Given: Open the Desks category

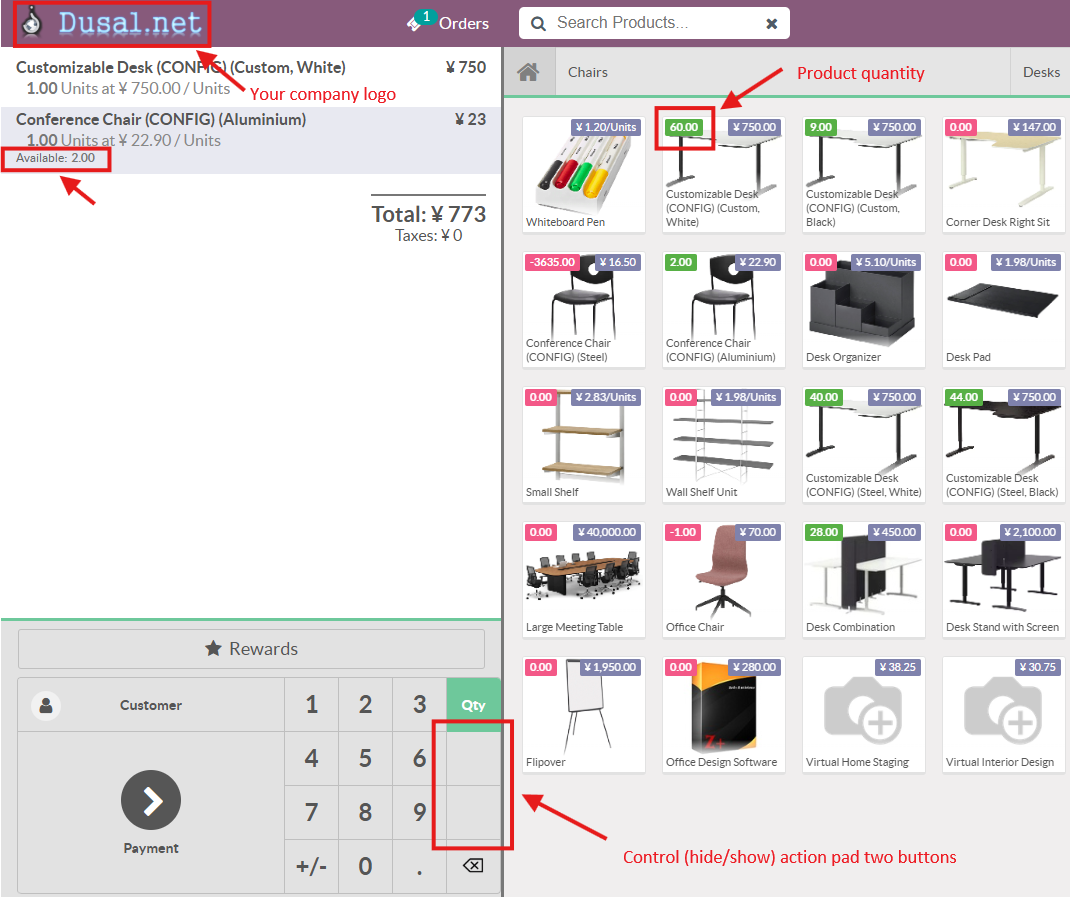Looking at the screenshot, I should coord(1041,72).
